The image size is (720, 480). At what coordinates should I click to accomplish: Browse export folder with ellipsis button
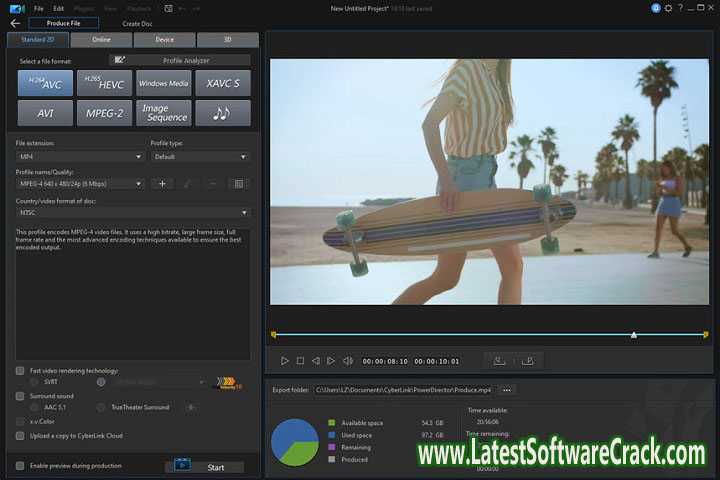point(507,390)
